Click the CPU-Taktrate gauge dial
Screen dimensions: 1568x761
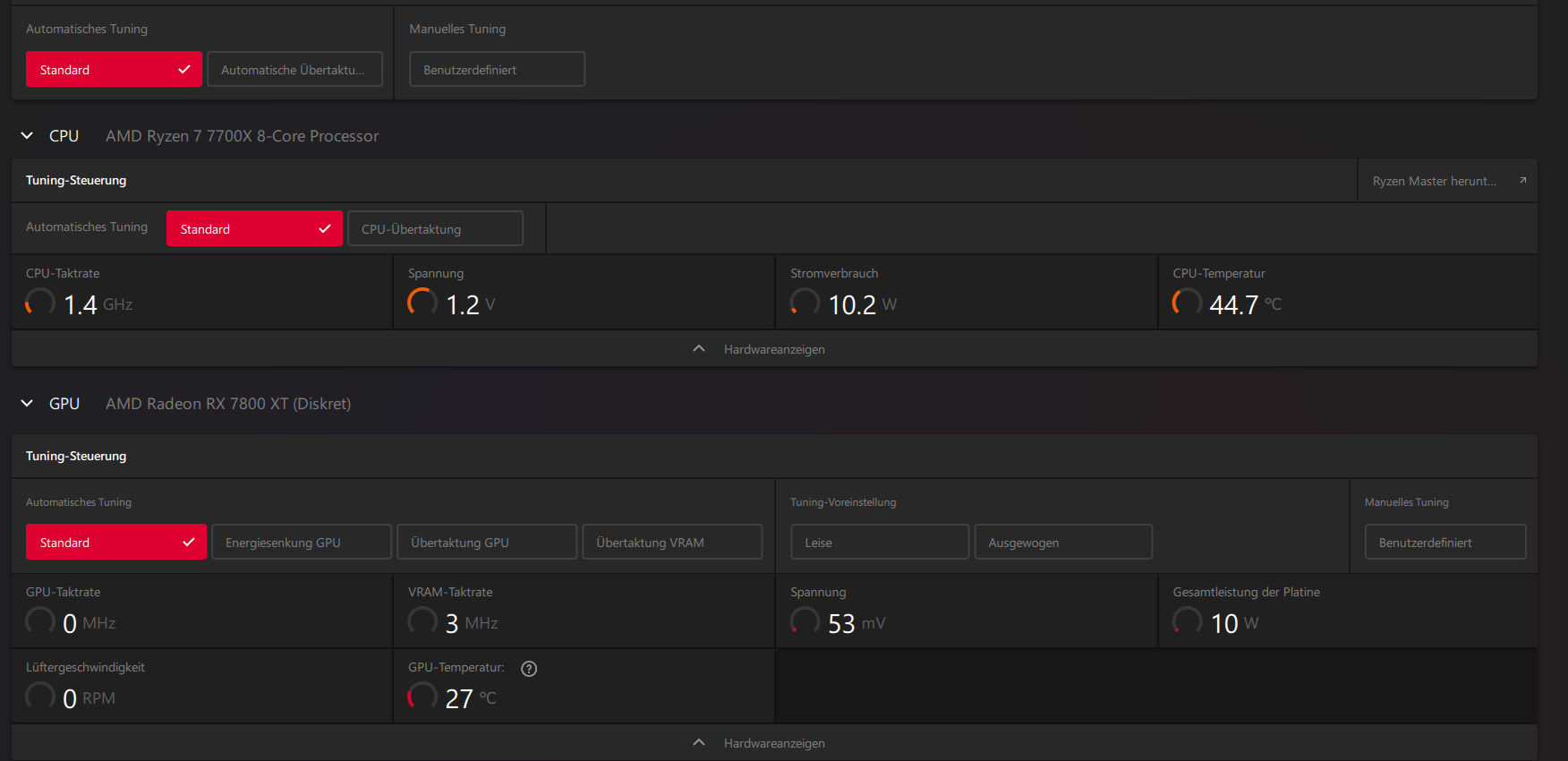pyautogui.click(x=40, y=303)
